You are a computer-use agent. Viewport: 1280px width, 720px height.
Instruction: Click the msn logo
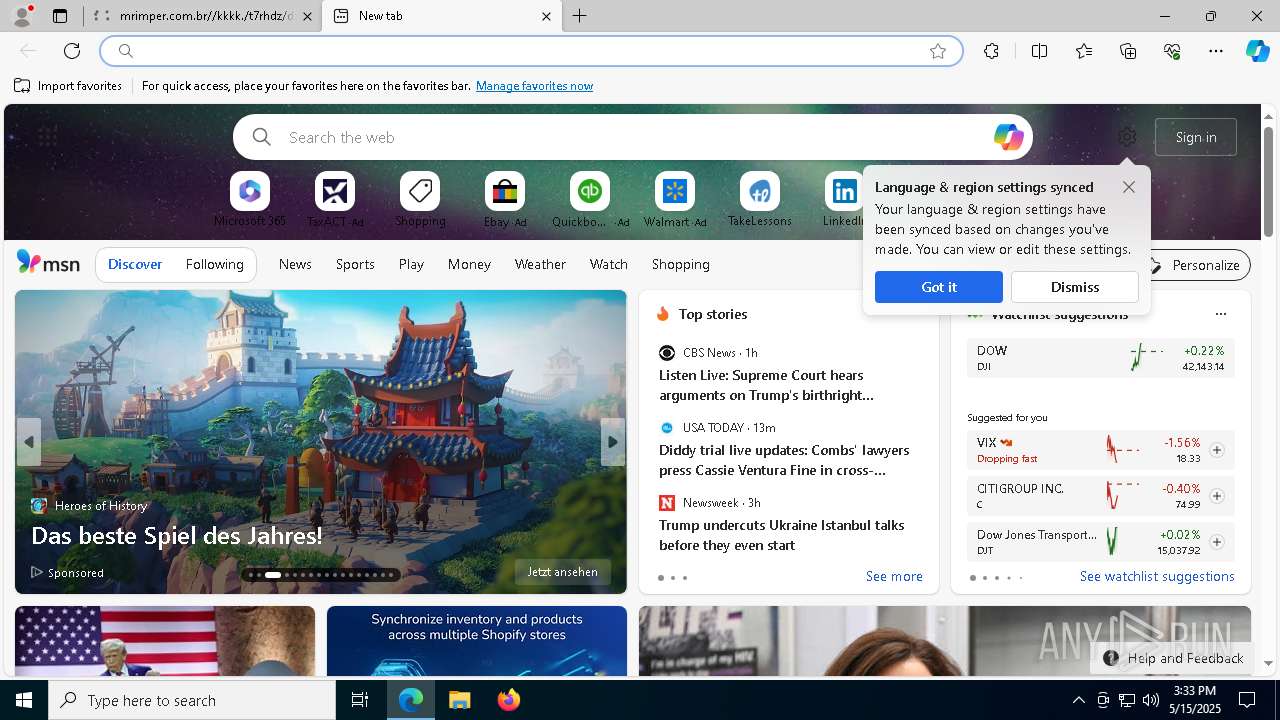(x=48, y=263)
